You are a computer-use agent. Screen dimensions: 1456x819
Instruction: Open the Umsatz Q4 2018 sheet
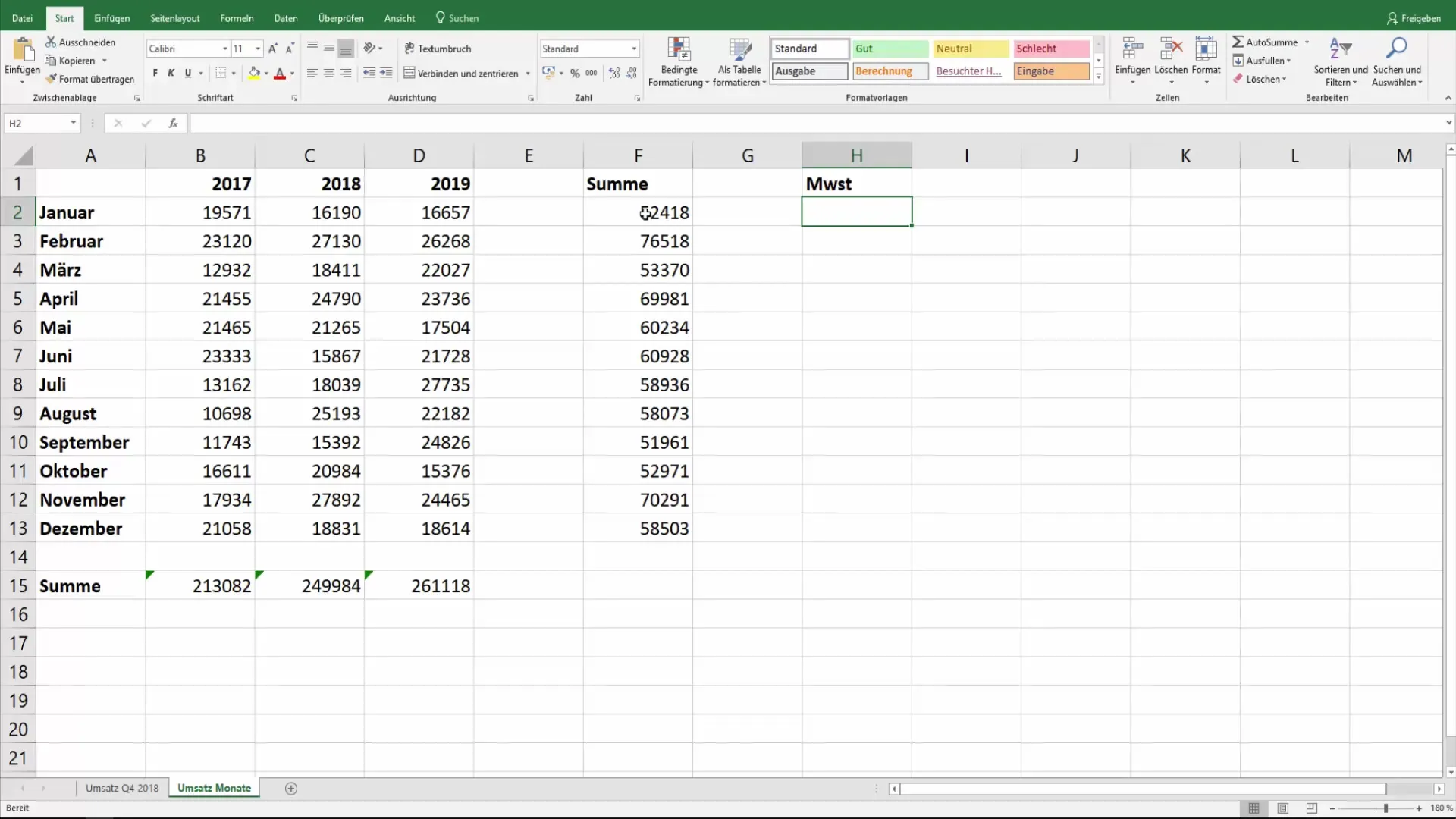click(x=122, y=789)
